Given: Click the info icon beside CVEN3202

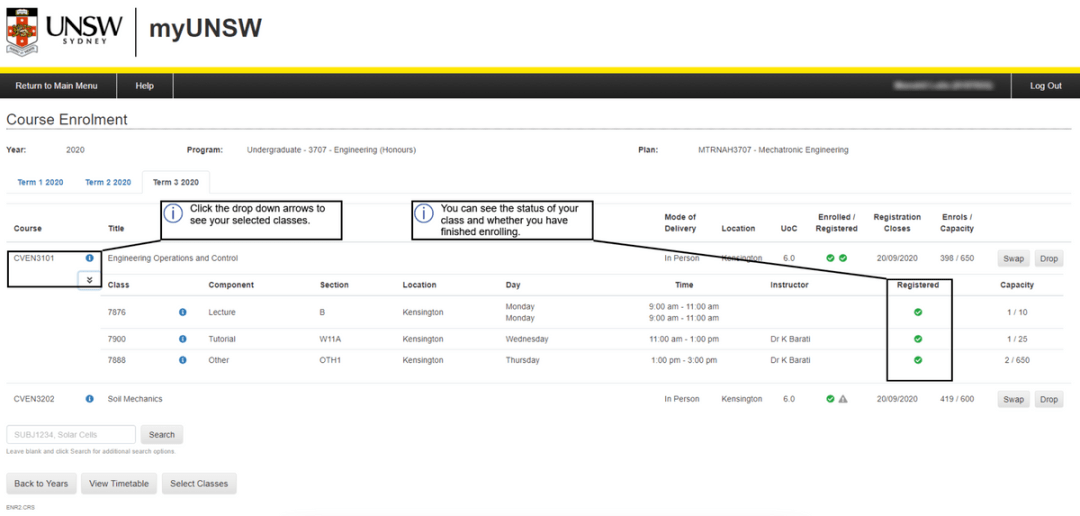Looking at the screenshot, I should (90, 399).
